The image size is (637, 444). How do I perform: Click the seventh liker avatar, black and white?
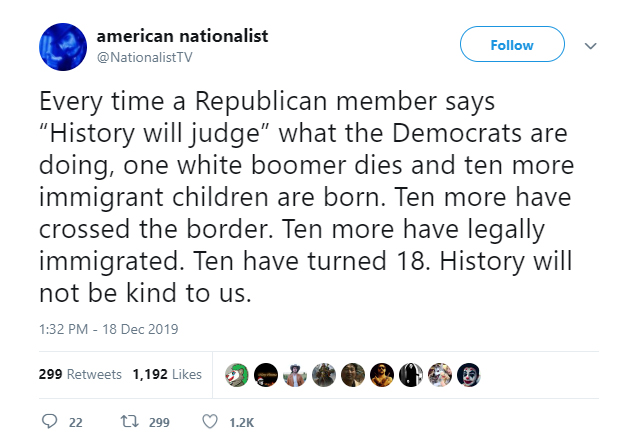tap(410, 374)
